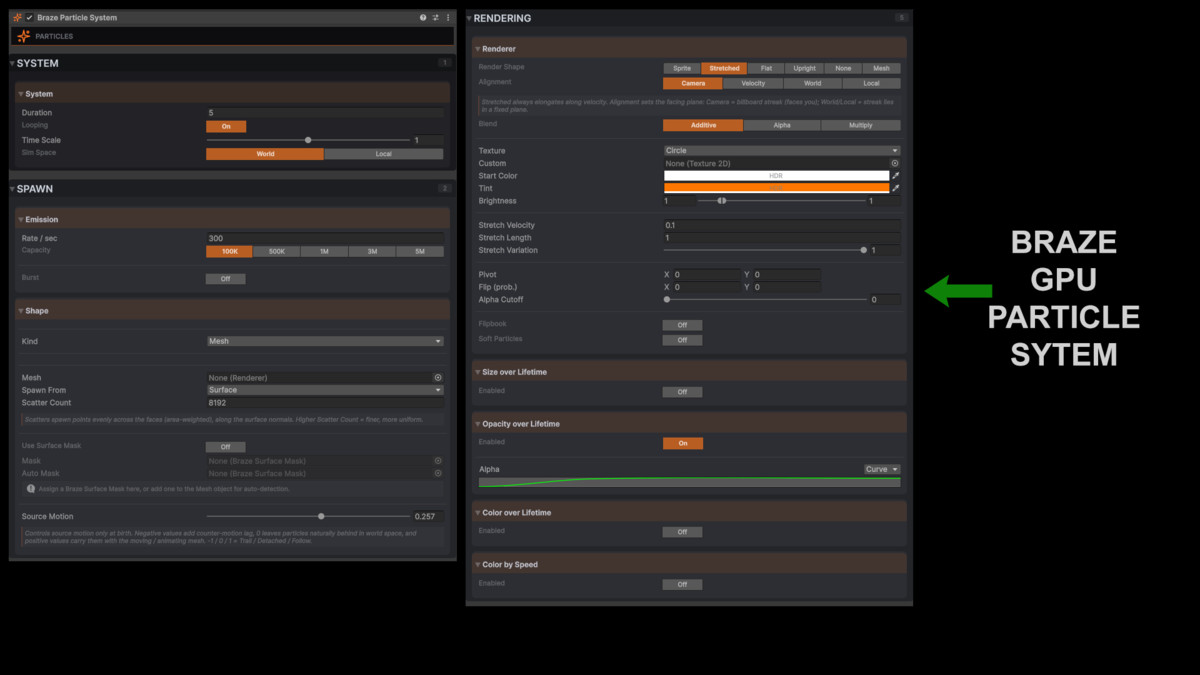
Task: Open the Auto Mask object picker
Action: coord(437,473)
